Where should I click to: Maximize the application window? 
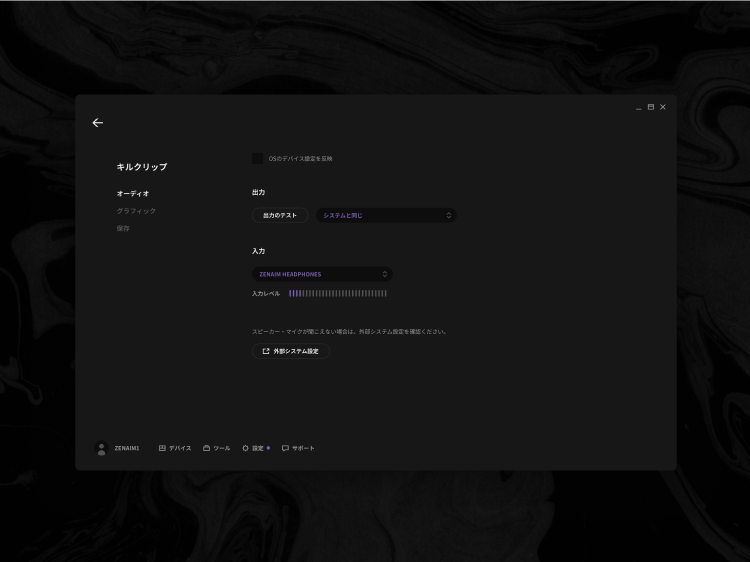point(651,107)
